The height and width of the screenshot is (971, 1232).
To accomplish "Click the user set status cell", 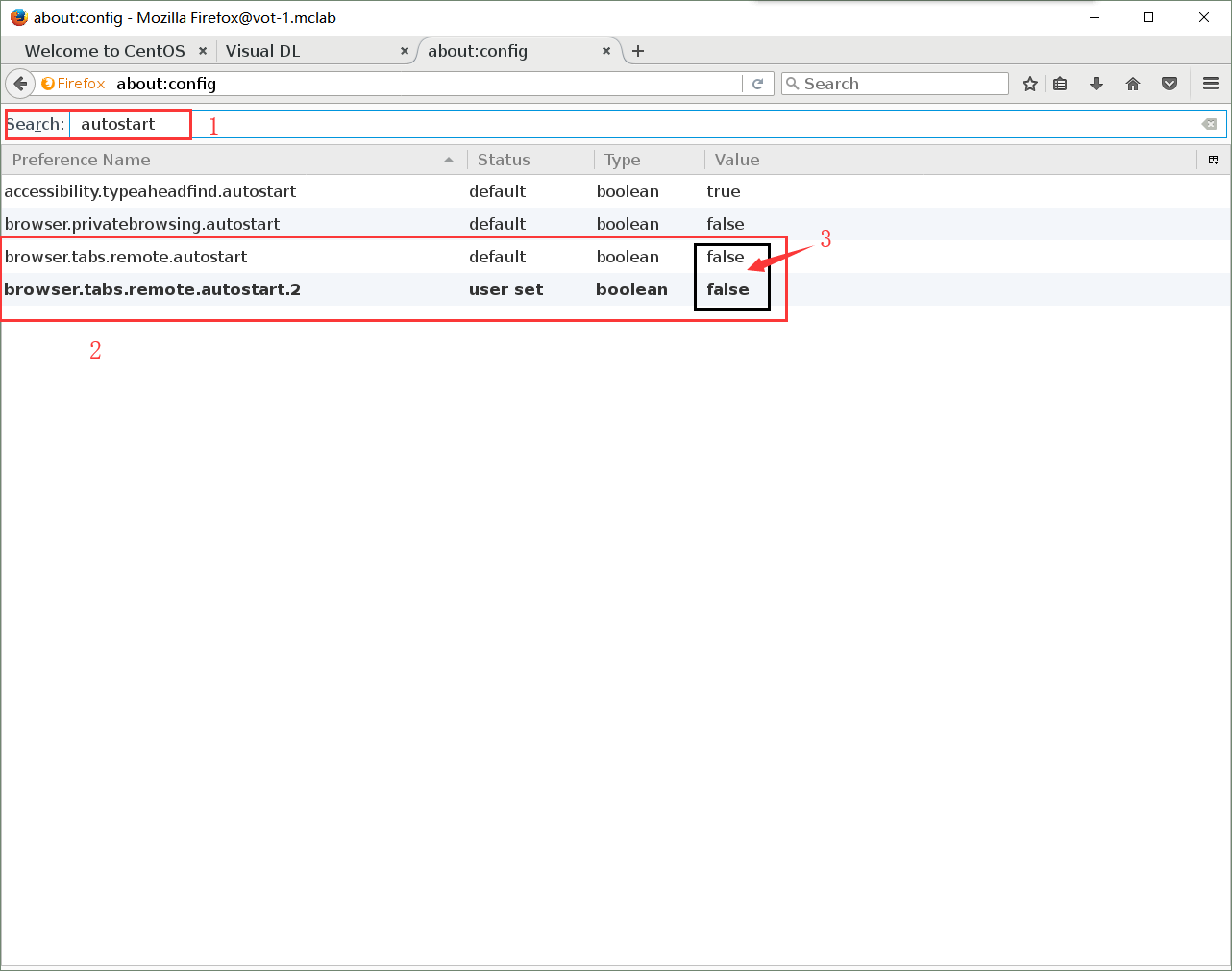I will (506, 289).
